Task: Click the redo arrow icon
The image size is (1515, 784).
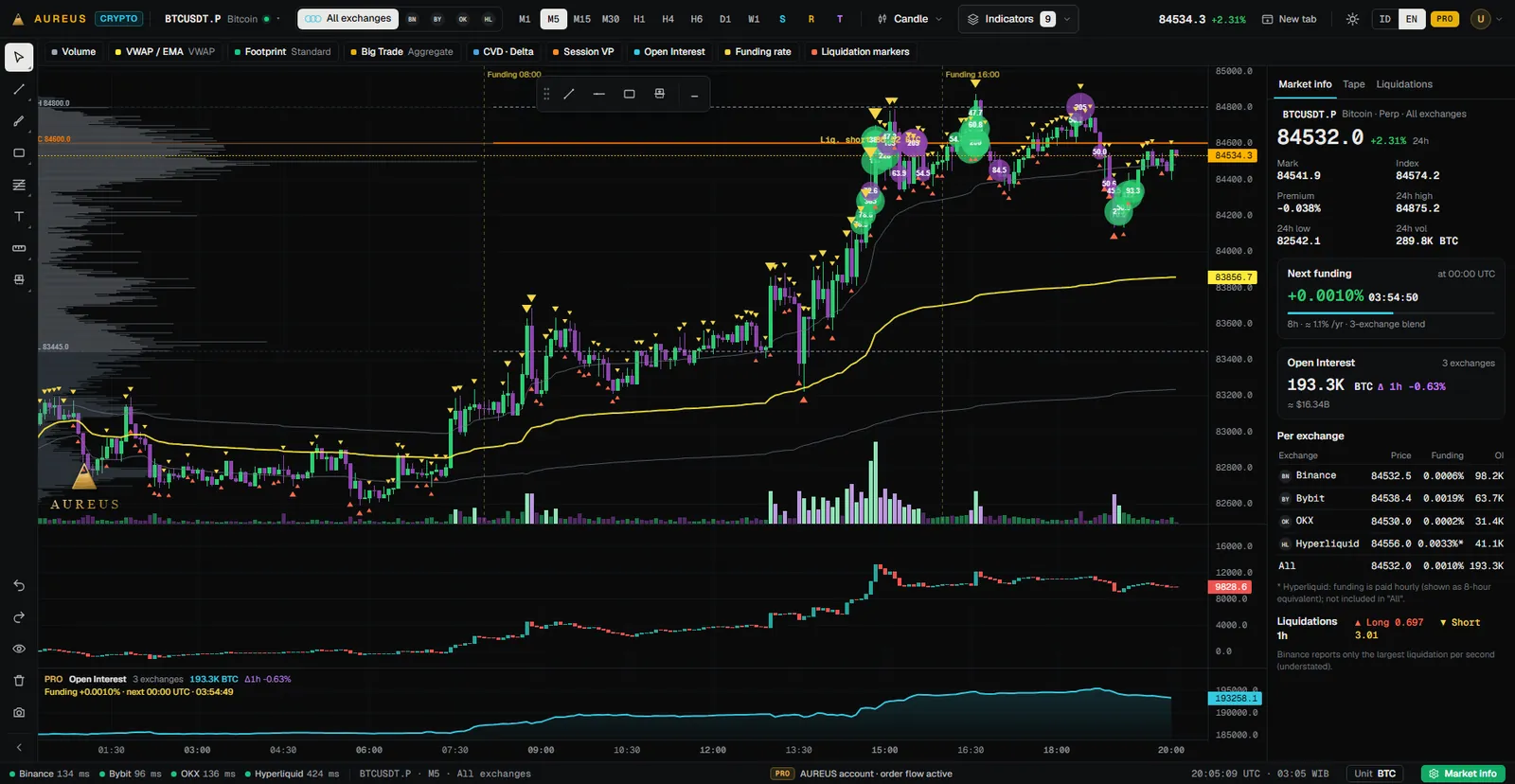Action: (19, 617)
